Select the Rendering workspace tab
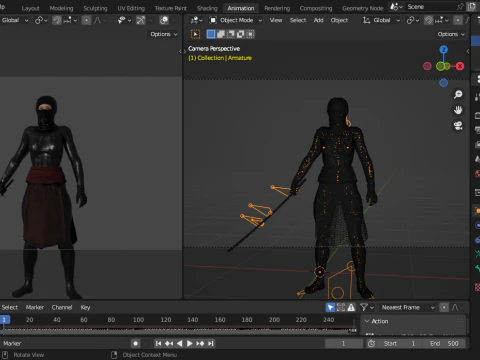The height and width of the screenshot is (360, 480). click(277, 8)
